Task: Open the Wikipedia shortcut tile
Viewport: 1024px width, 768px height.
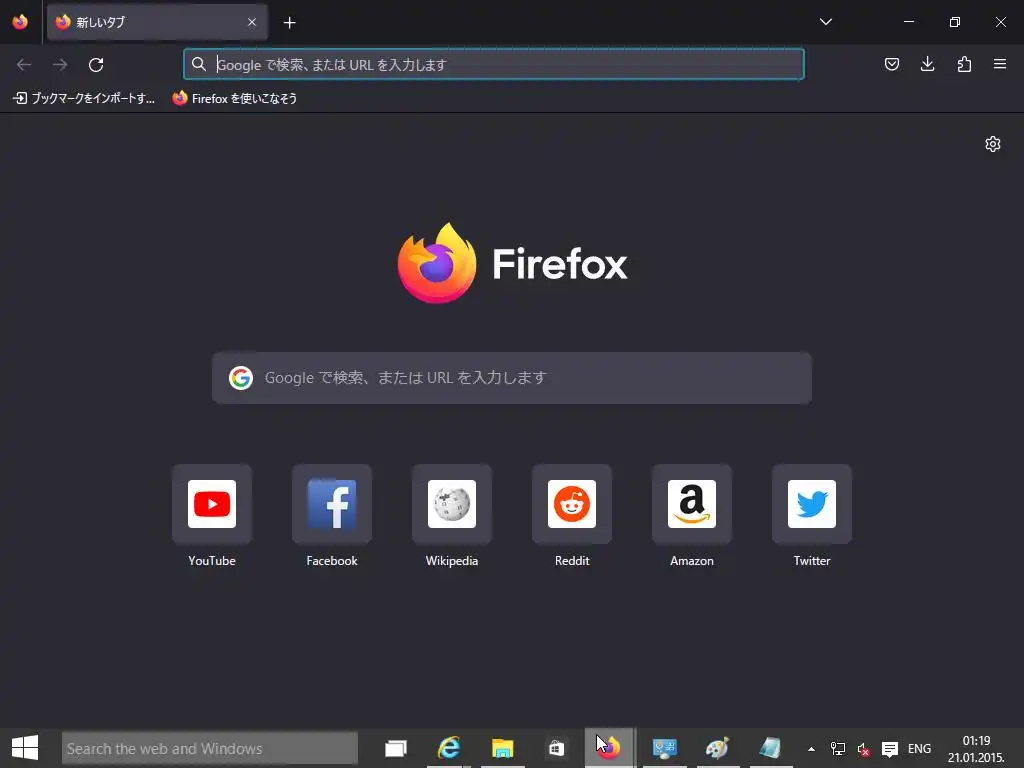Action: click(452, 504)
